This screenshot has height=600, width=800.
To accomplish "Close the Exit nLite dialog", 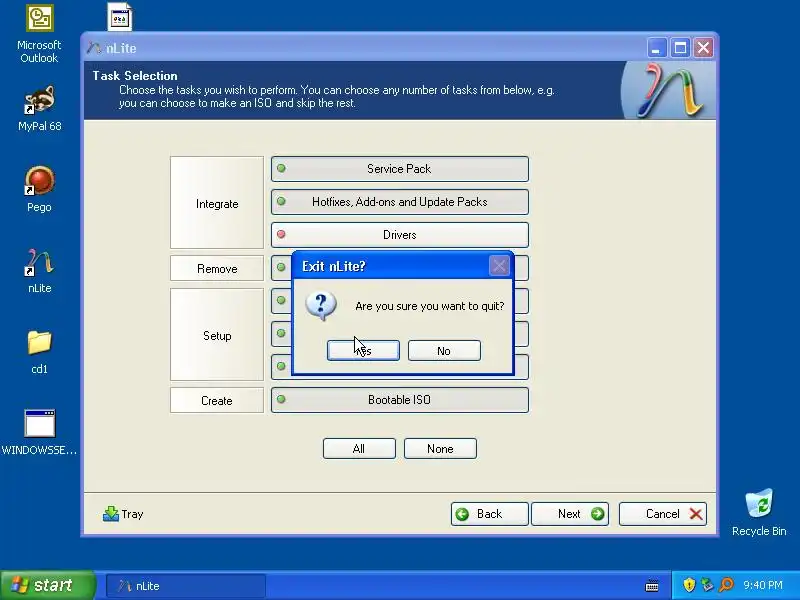I will 499,265.
